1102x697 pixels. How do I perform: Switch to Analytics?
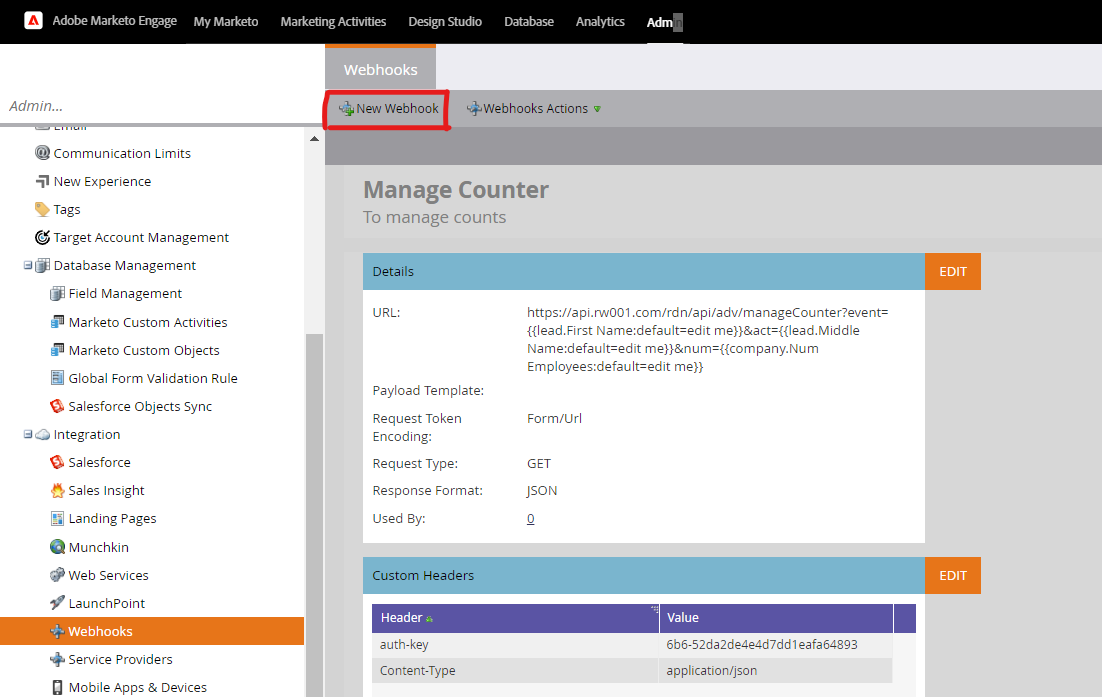(x=600, y=22)
